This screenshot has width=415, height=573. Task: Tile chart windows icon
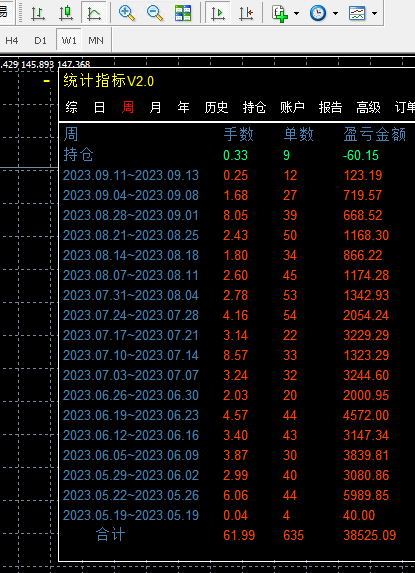(183, 13)
